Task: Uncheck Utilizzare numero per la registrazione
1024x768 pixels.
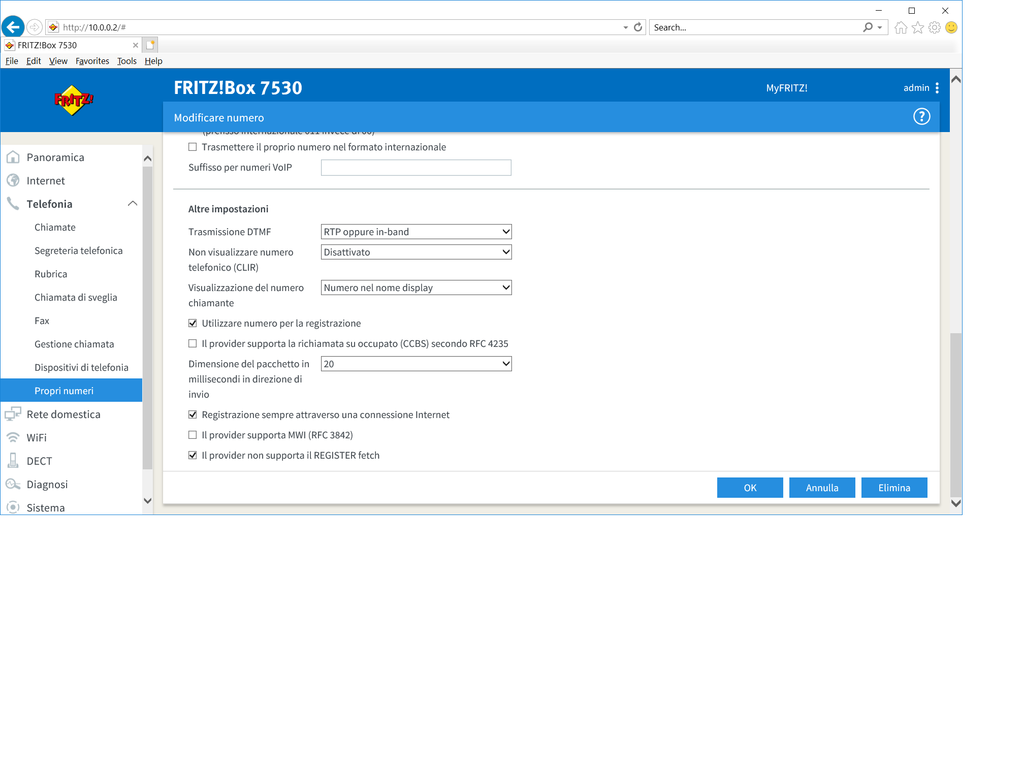Action: click(193, 324)
